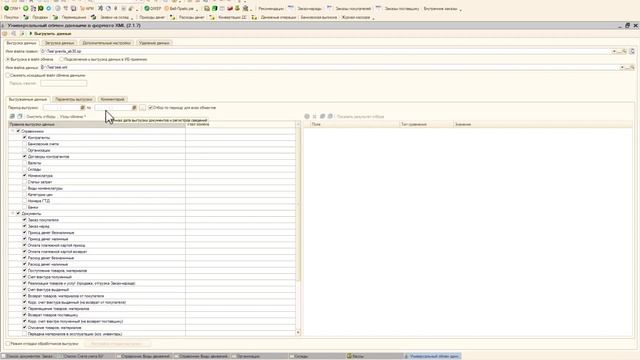Screen dimensions: 640x360
Task: Click first icon in the form toolbar
Action: [5, 33]
